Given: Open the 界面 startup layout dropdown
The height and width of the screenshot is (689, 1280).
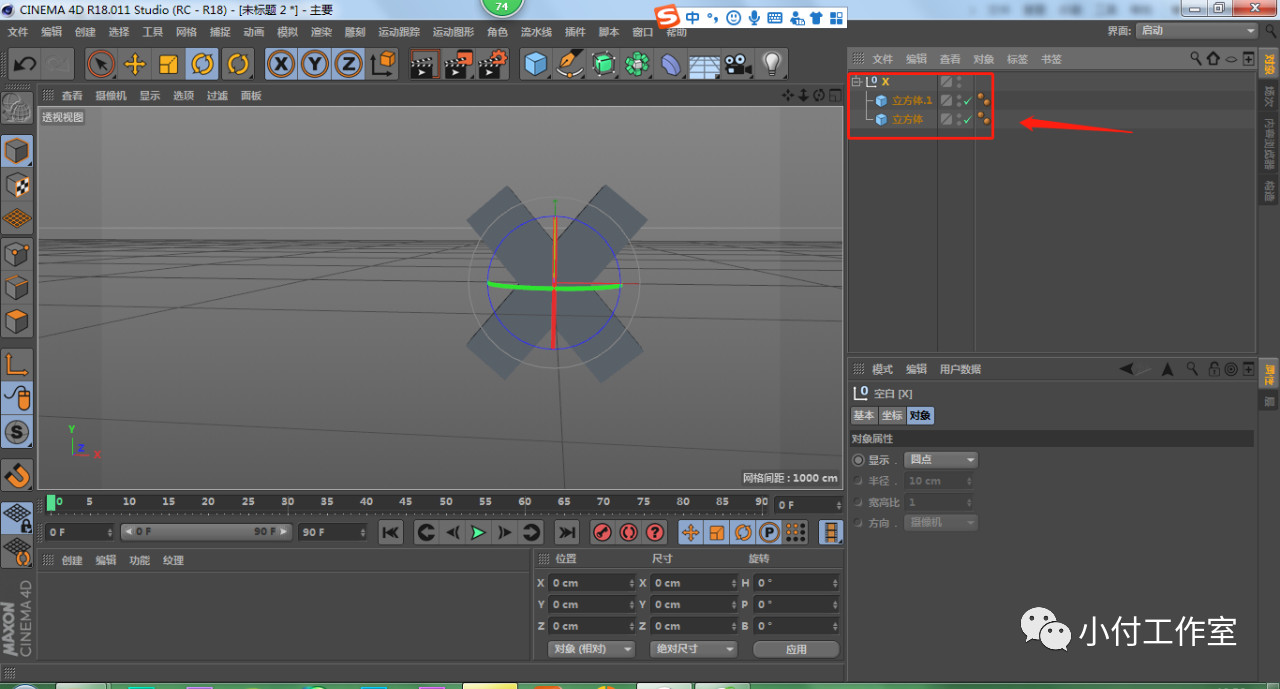Looking at the screenshot, I should [x=1196, y=29].
